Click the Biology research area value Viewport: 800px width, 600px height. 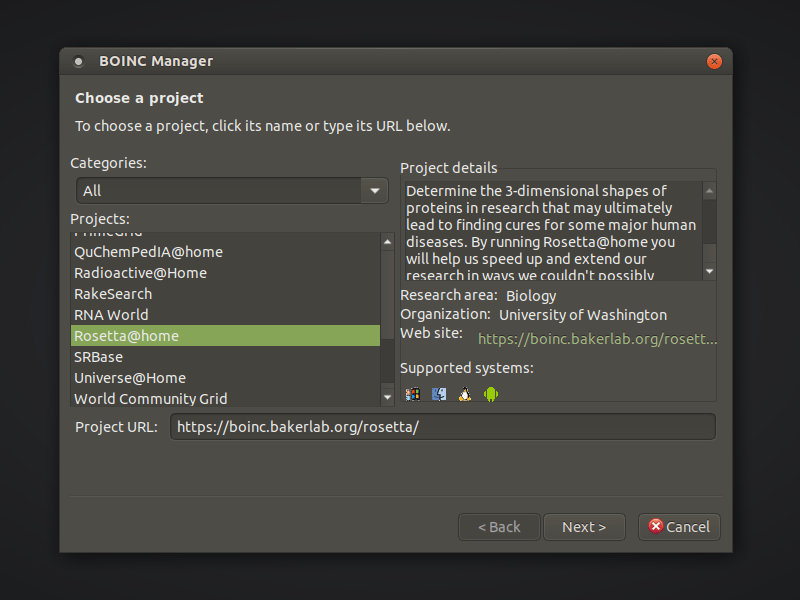pyautogui.click(x=531, y=296)
